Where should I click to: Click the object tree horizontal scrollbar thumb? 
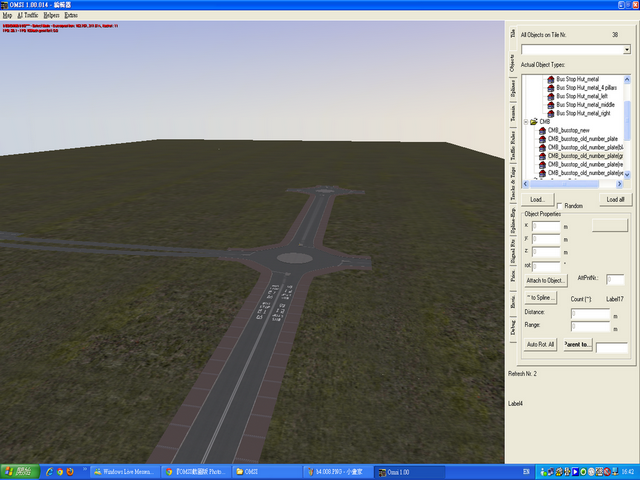coord(564,184)
